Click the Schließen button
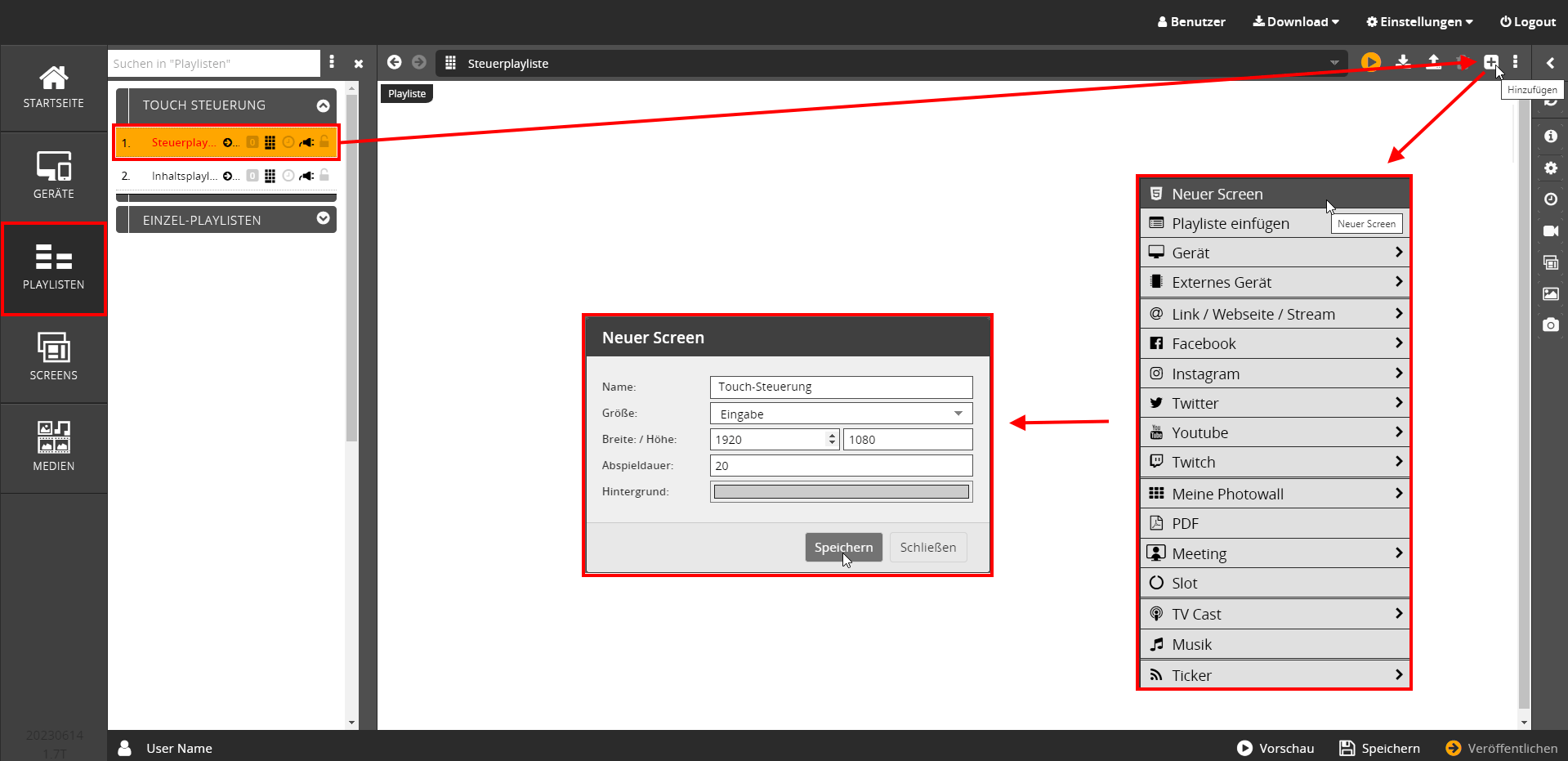 [927, 548]
